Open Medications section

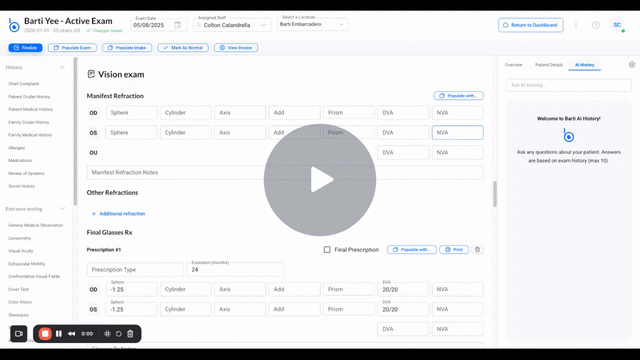[20, 160]
